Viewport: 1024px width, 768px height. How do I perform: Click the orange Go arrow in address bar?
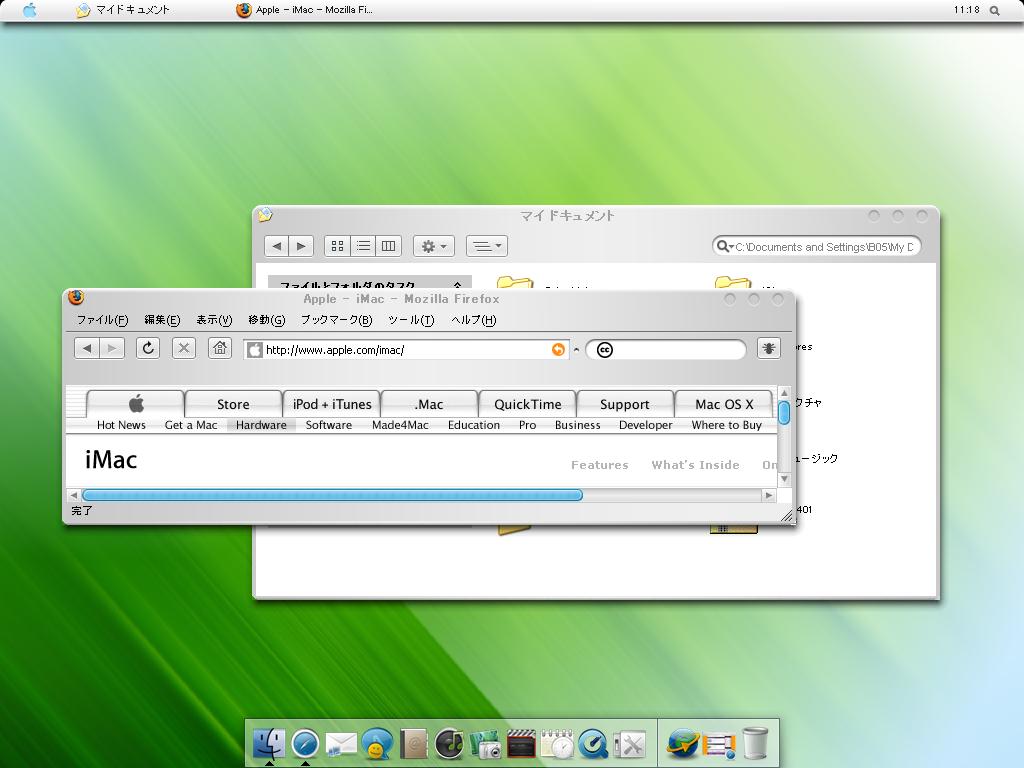558,349
